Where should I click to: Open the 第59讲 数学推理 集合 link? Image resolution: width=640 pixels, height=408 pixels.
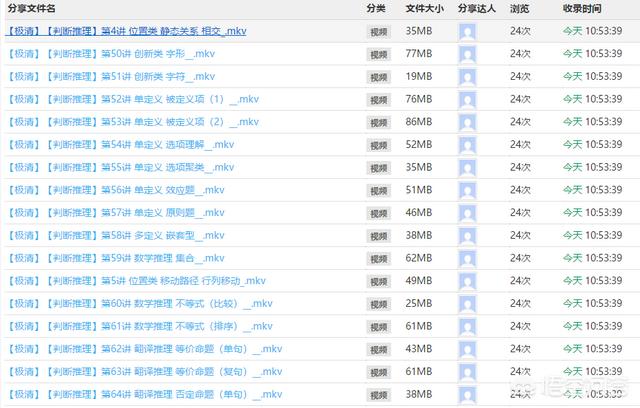point(116,258)
